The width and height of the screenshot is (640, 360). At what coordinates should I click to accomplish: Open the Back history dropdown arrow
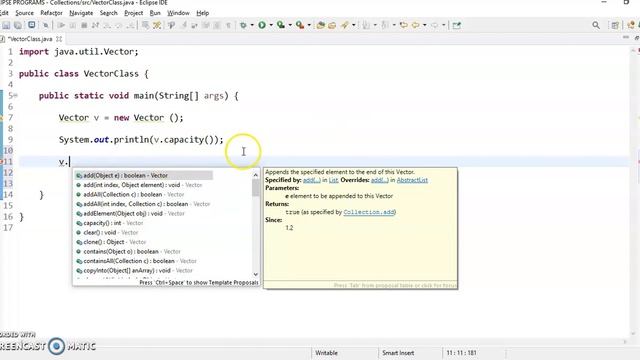pos(424,25)
